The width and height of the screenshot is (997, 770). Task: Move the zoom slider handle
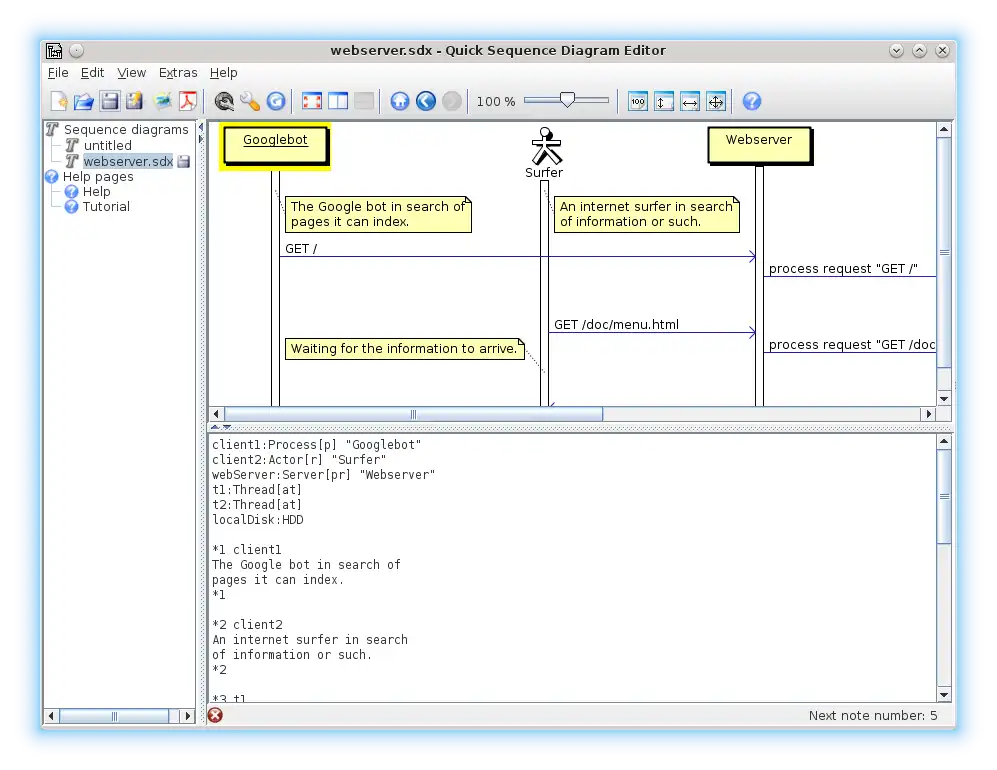coord(567,100)
